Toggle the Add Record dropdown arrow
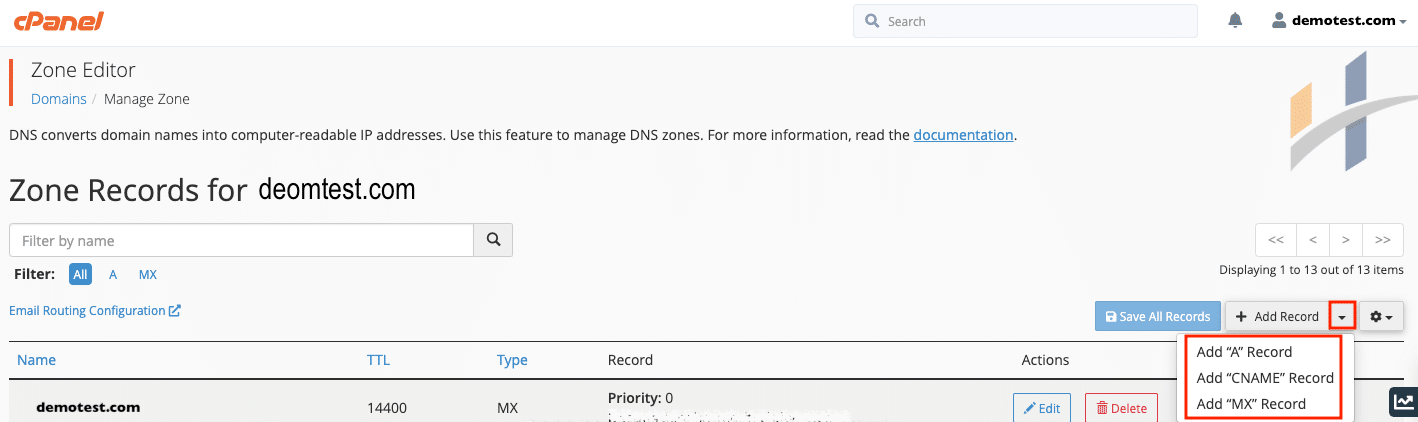The image size is (1418, 422). pyautogui.click(x=1341, y=317)
